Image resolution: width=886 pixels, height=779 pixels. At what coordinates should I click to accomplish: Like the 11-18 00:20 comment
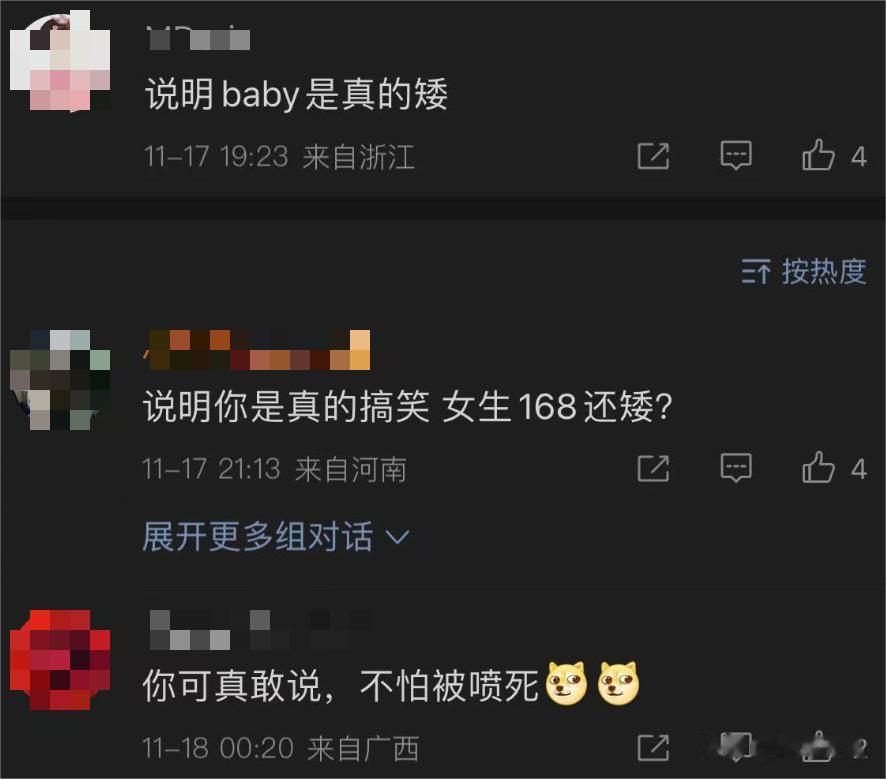(x=818, y=746)
